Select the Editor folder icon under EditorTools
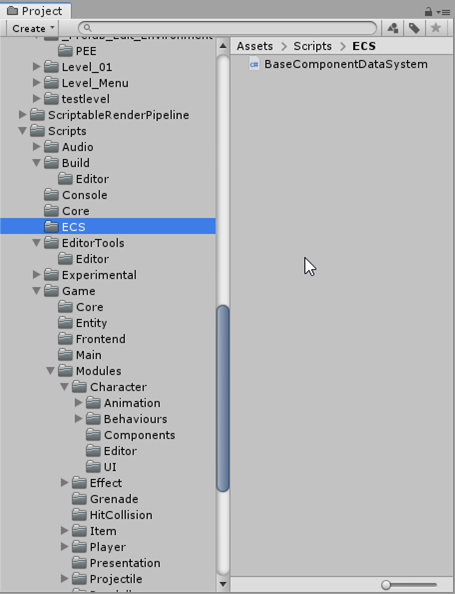Image resolution: width=455 pixels, height=594 pixels. pos(65,259)
